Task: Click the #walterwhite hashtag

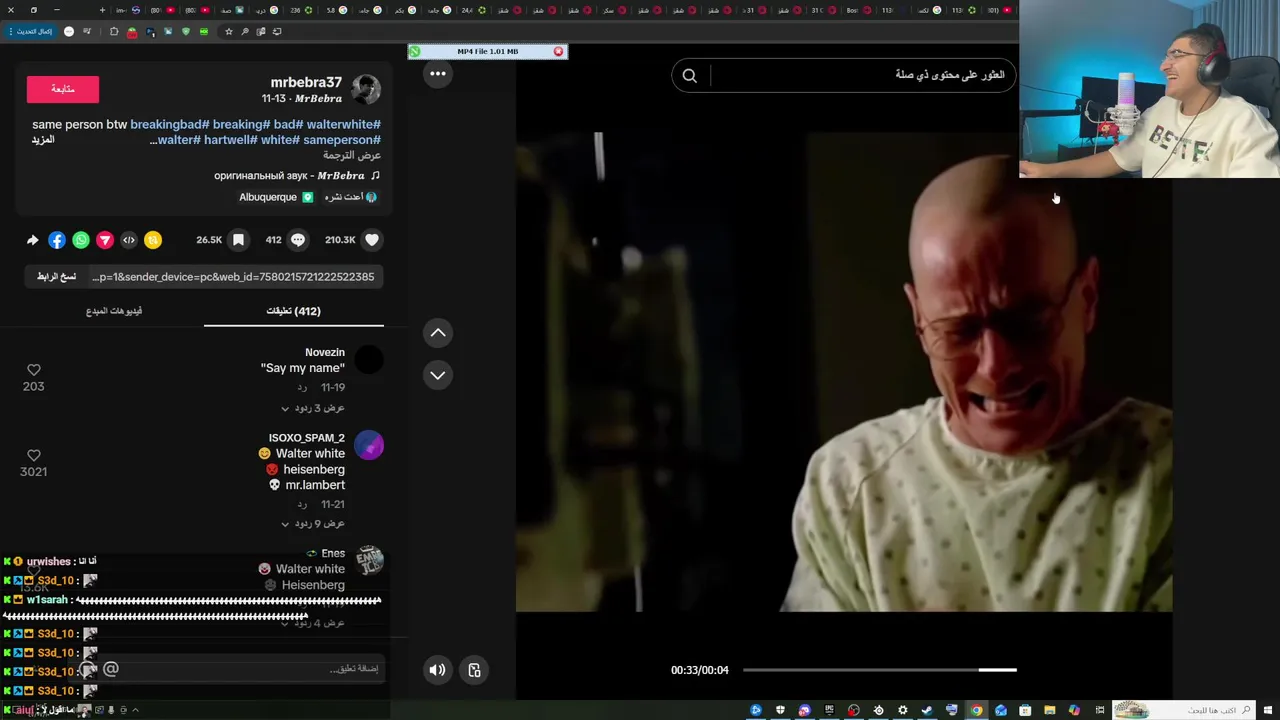Action: [344, 124]
